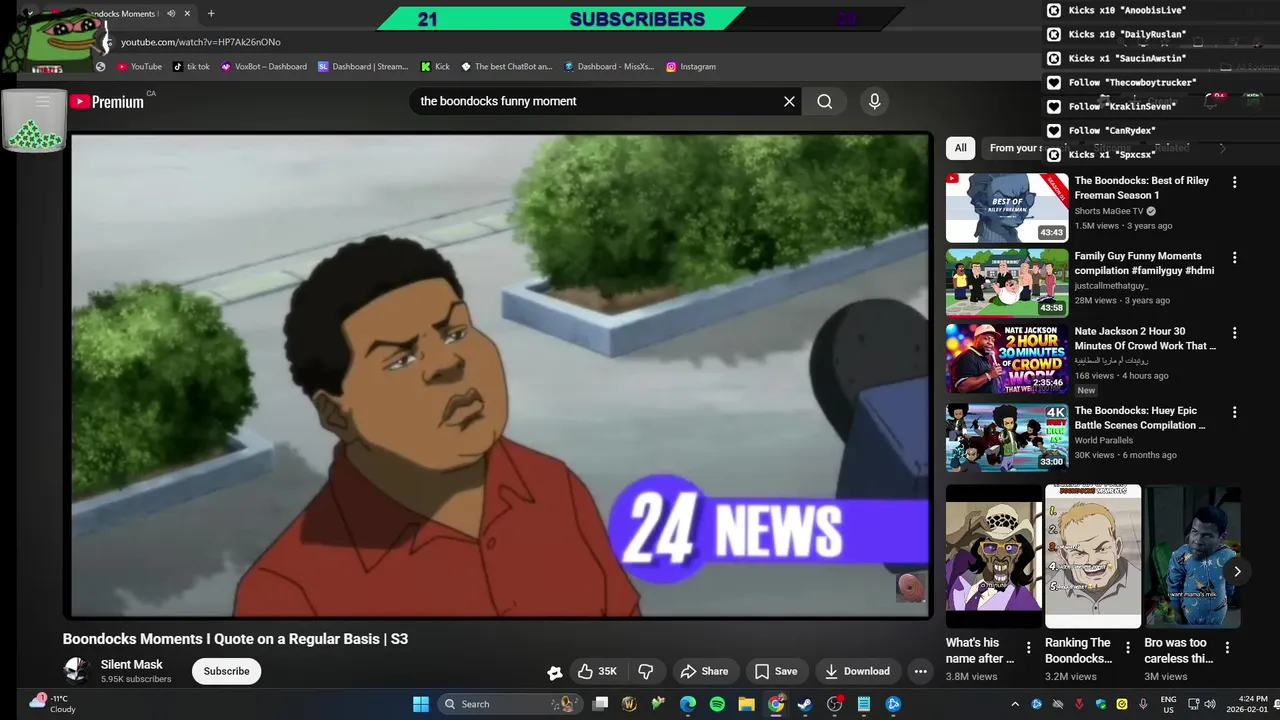Screen dimensions: 1280x720
Task: Open Best of Riley Freeman thumbnail
Action: tap(1007, 208)
